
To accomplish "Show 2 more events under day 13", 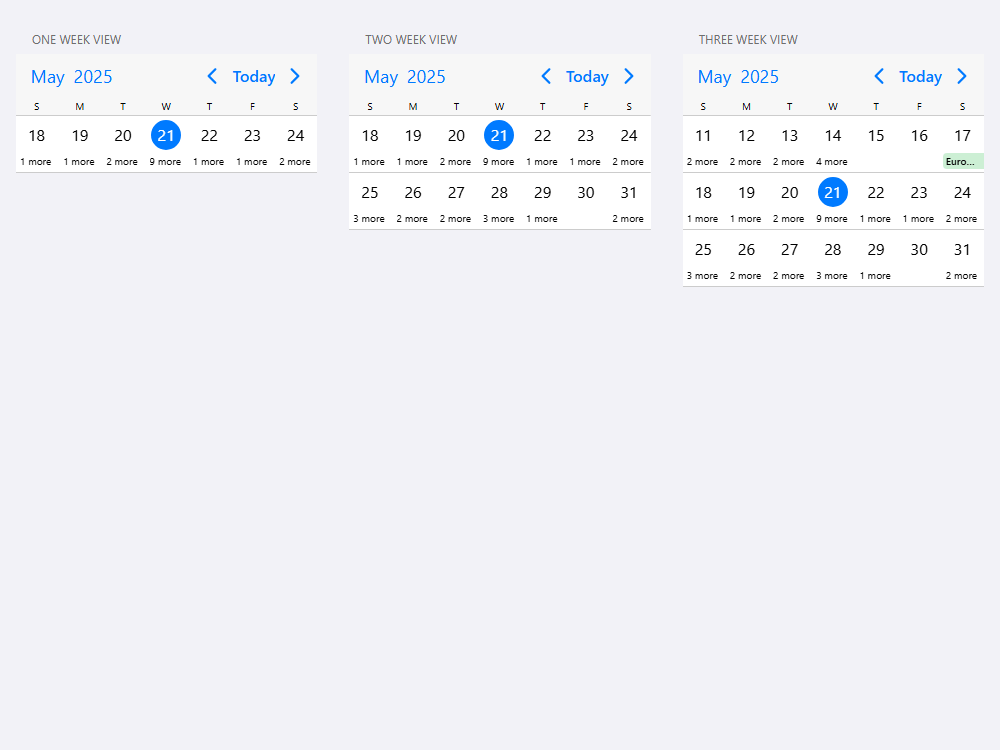I will (789, 162).
